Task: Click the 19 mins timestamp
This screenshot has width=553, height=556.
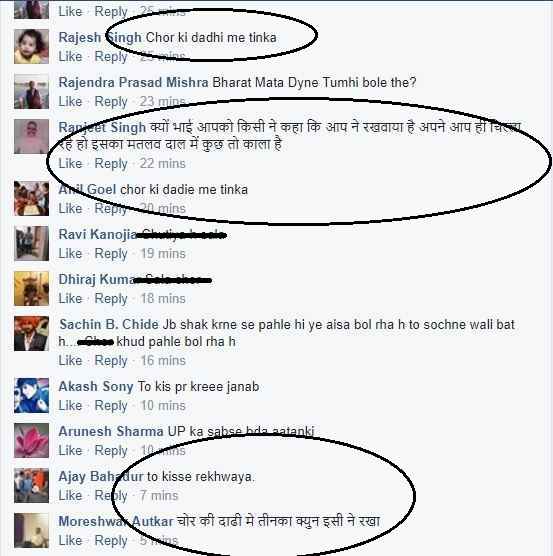Action: pyautogui.click(x=163, y=254)
